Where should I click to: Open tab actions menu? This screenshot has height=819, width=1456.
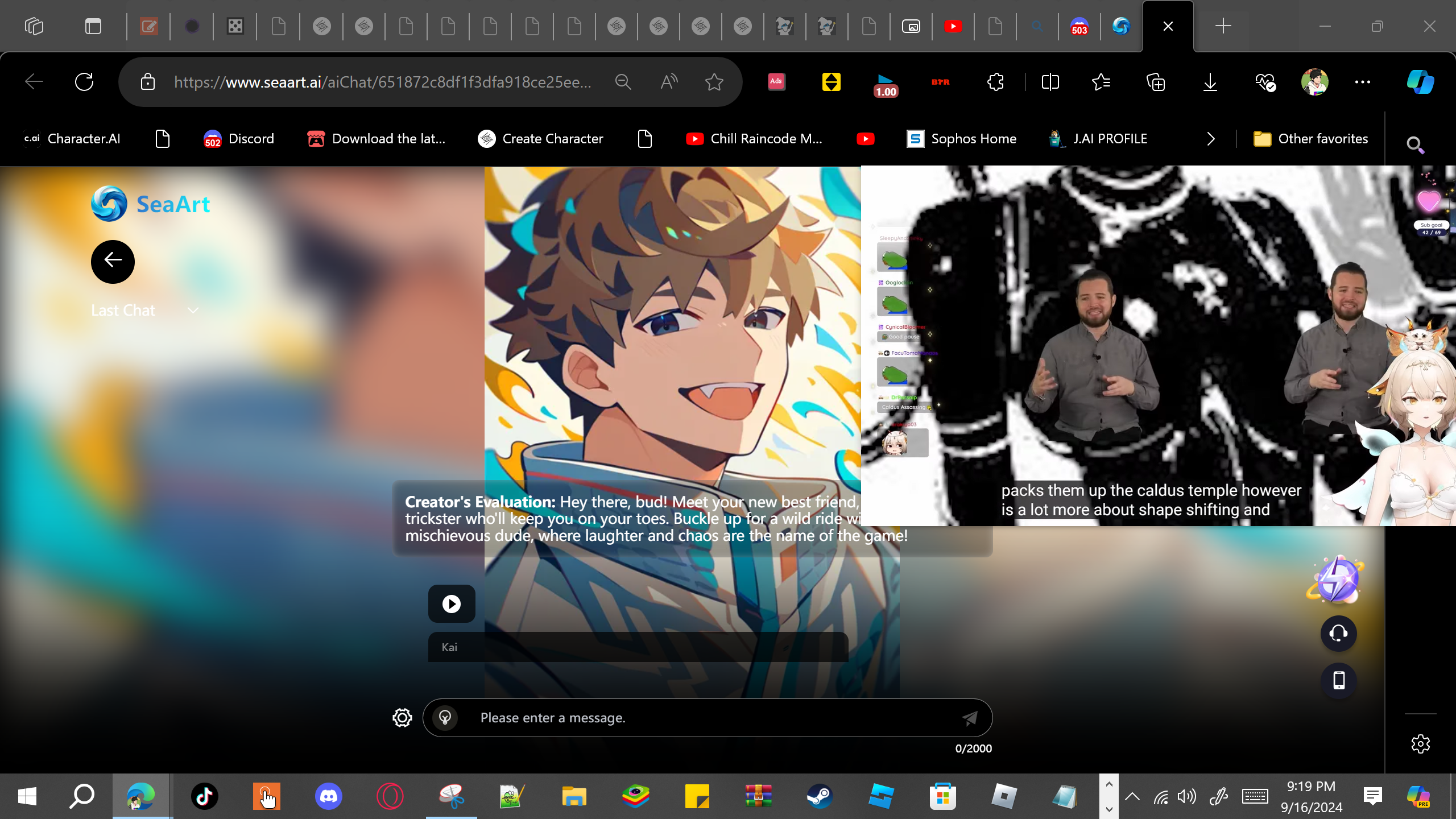93,26
